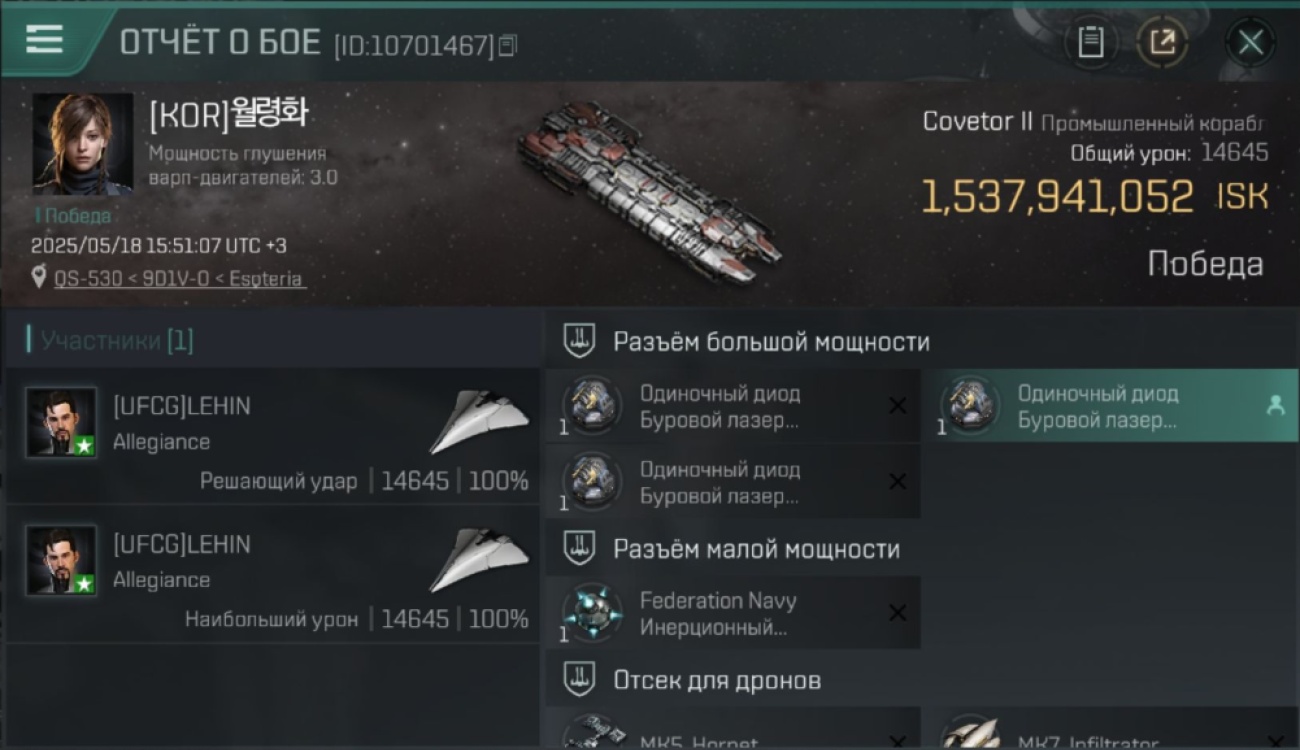Open LEHIN's portrait in Решающий удар row
Screen dimensions: 1300x750
[62, 423]
